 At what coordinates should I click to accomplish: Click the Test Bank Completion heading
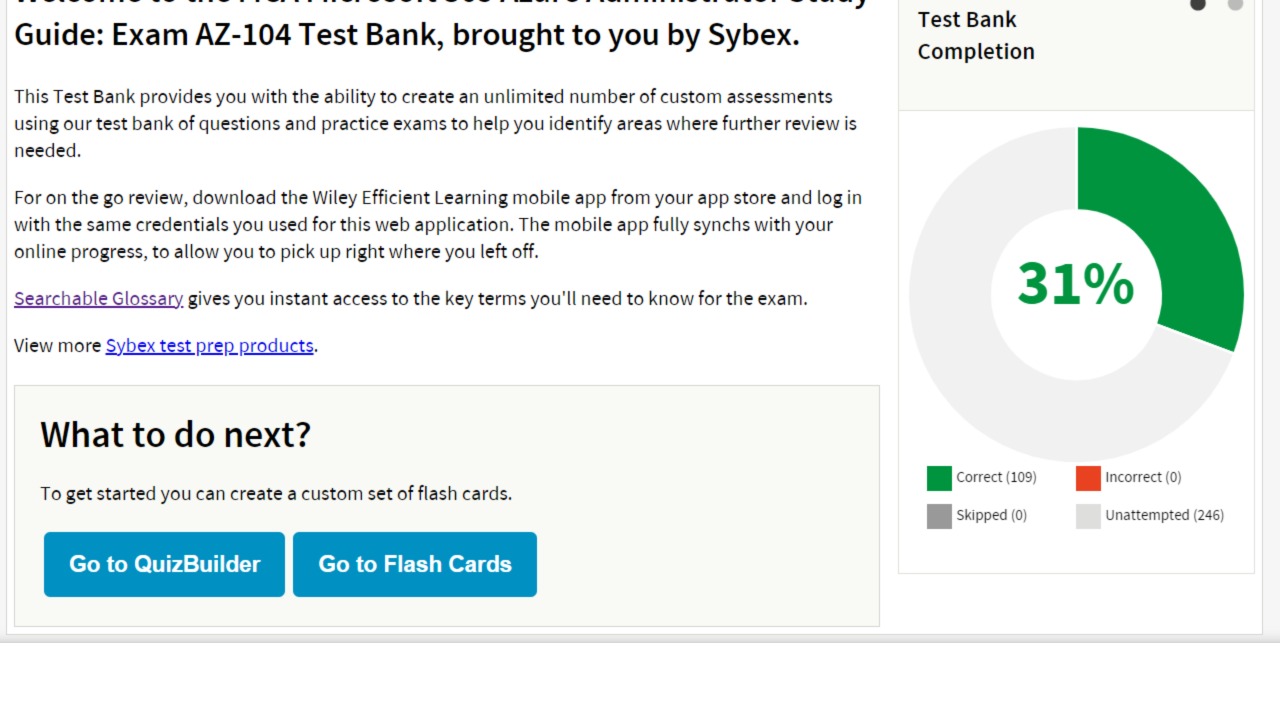975,35
